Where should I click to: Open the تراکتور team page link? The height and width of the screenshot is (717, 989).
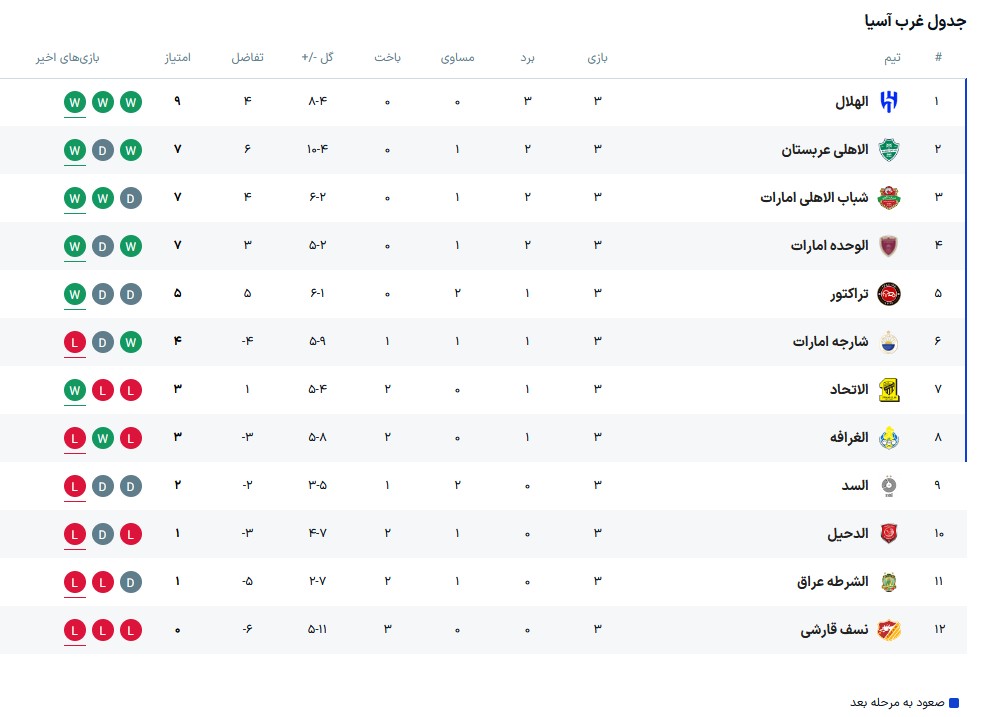(848, 294)
